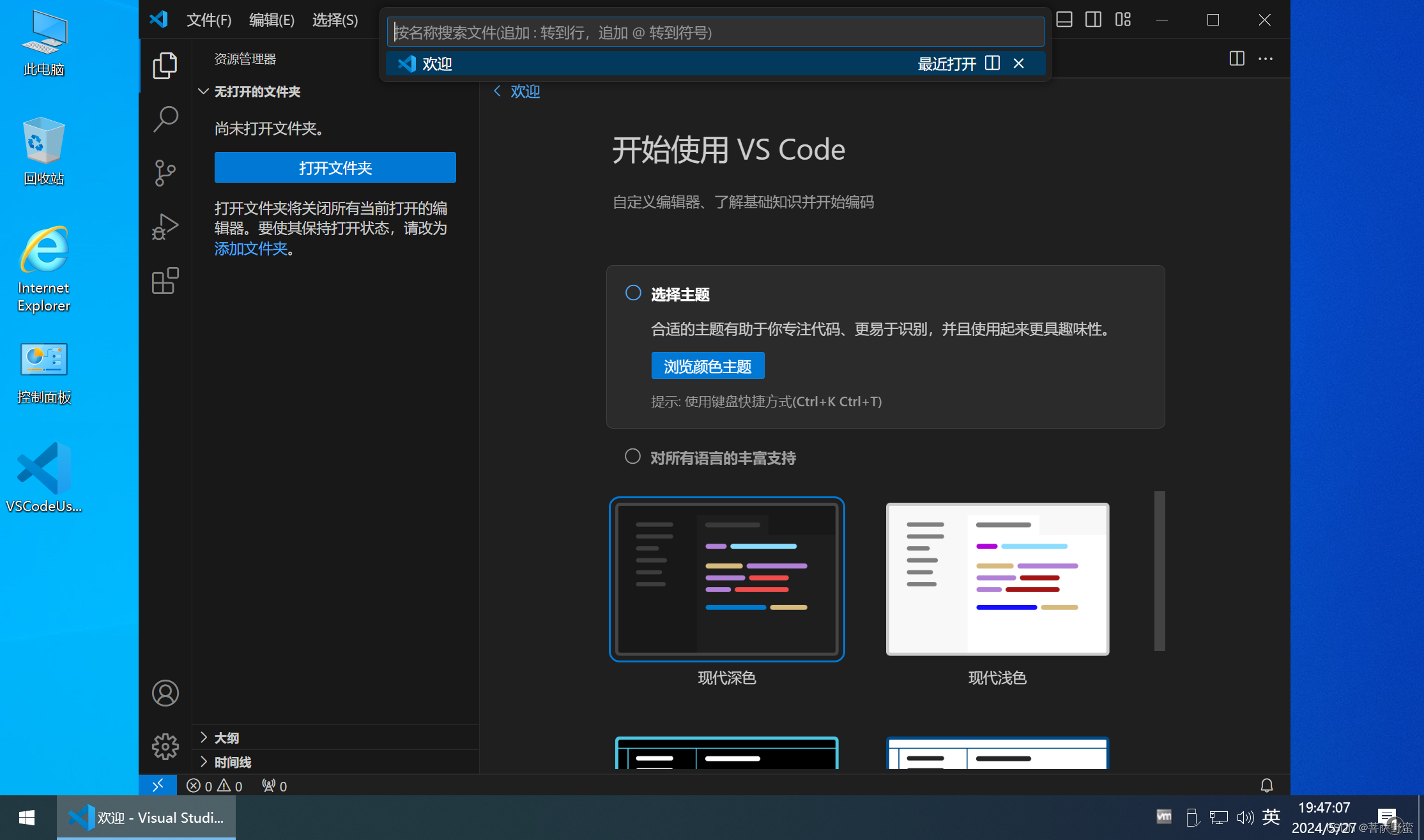Viewport: 1424px width, 840px height.
Task: Click the 打开文件夹 button
Action: (335, 168)
